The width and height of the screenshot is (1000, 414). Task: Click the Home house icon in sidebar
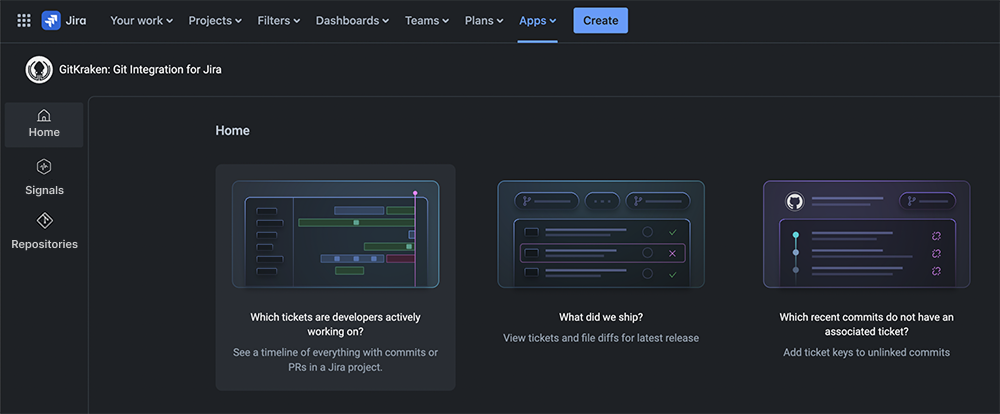(x=43, y=115)
